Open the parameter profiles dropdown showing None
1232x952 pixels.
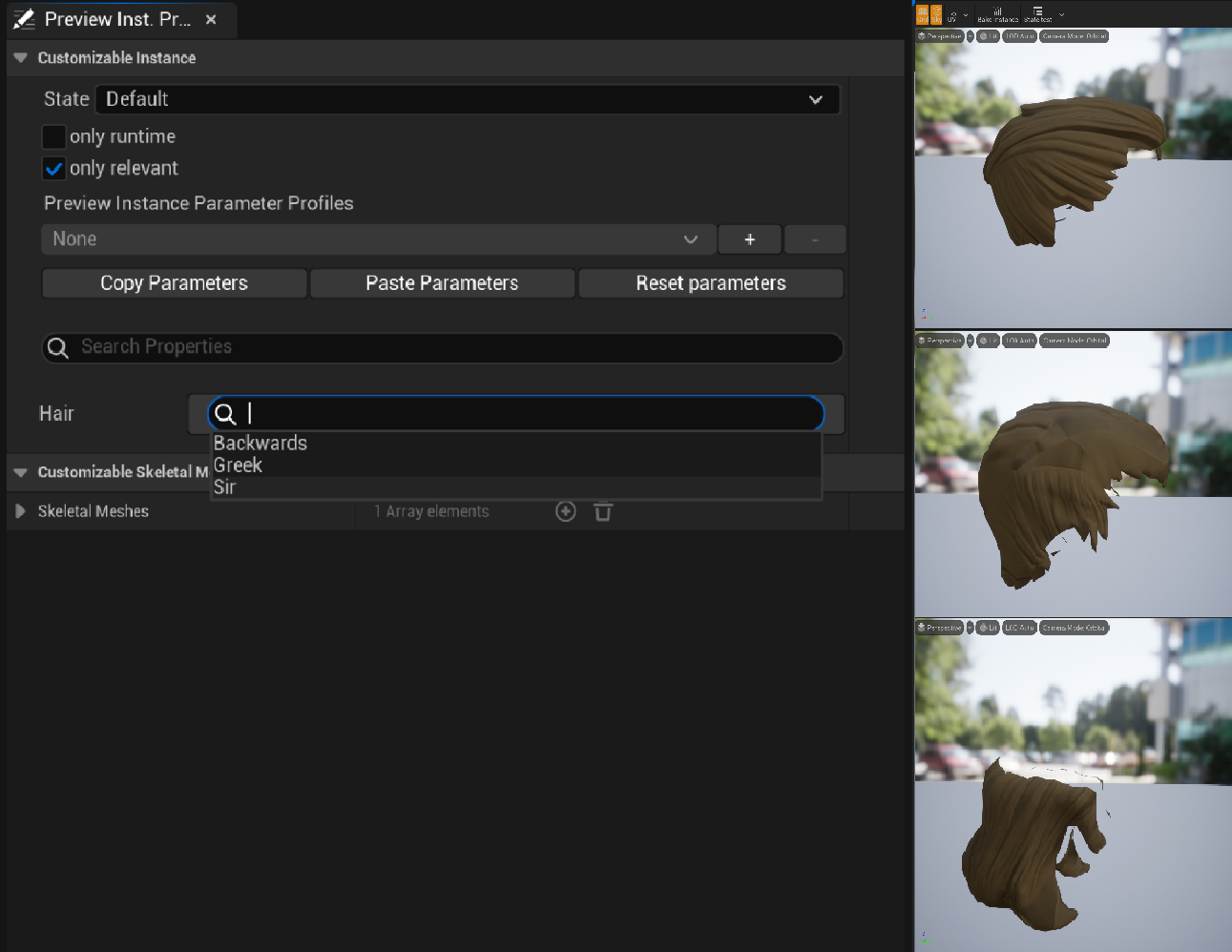tap(378, 239)
